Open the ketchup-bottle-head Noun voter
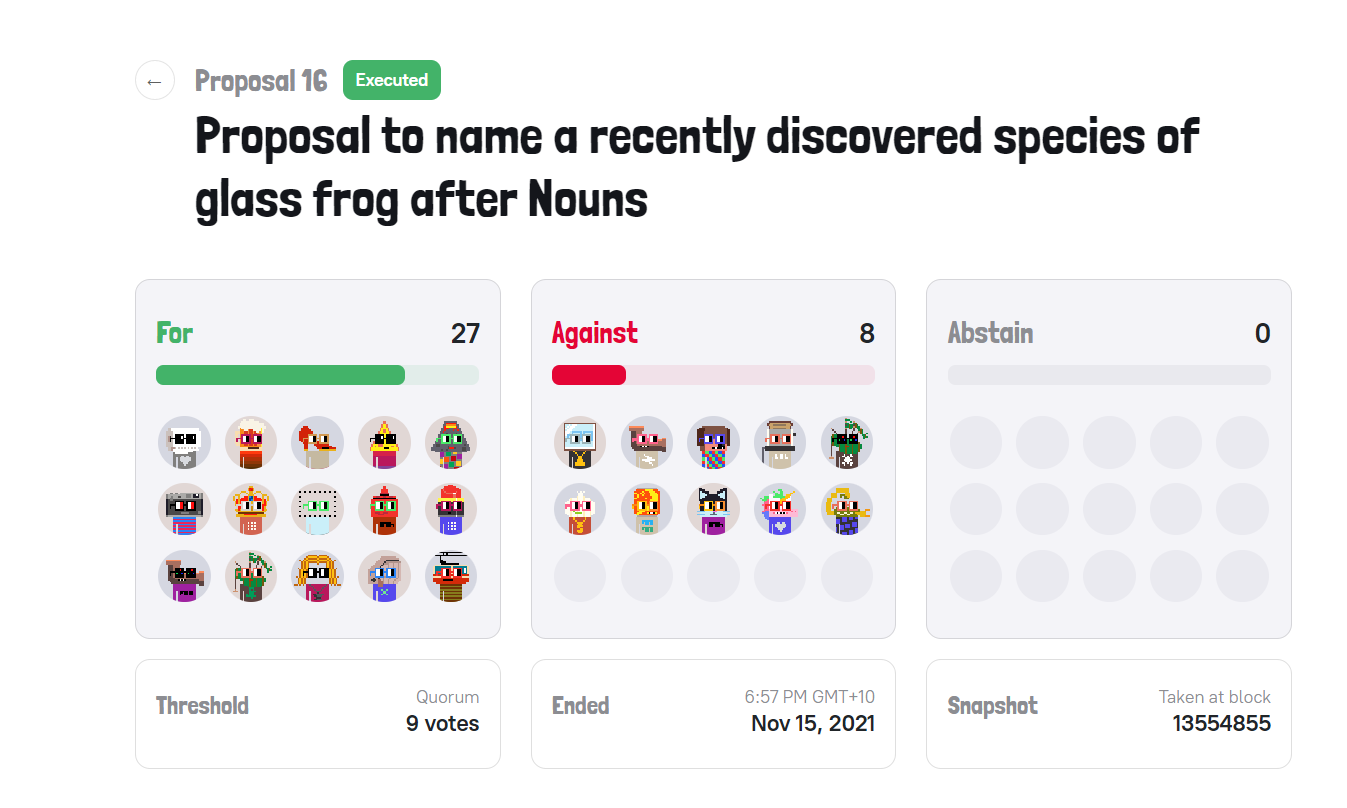This screenshot has width=1347, height=808. tap(384, 509)
